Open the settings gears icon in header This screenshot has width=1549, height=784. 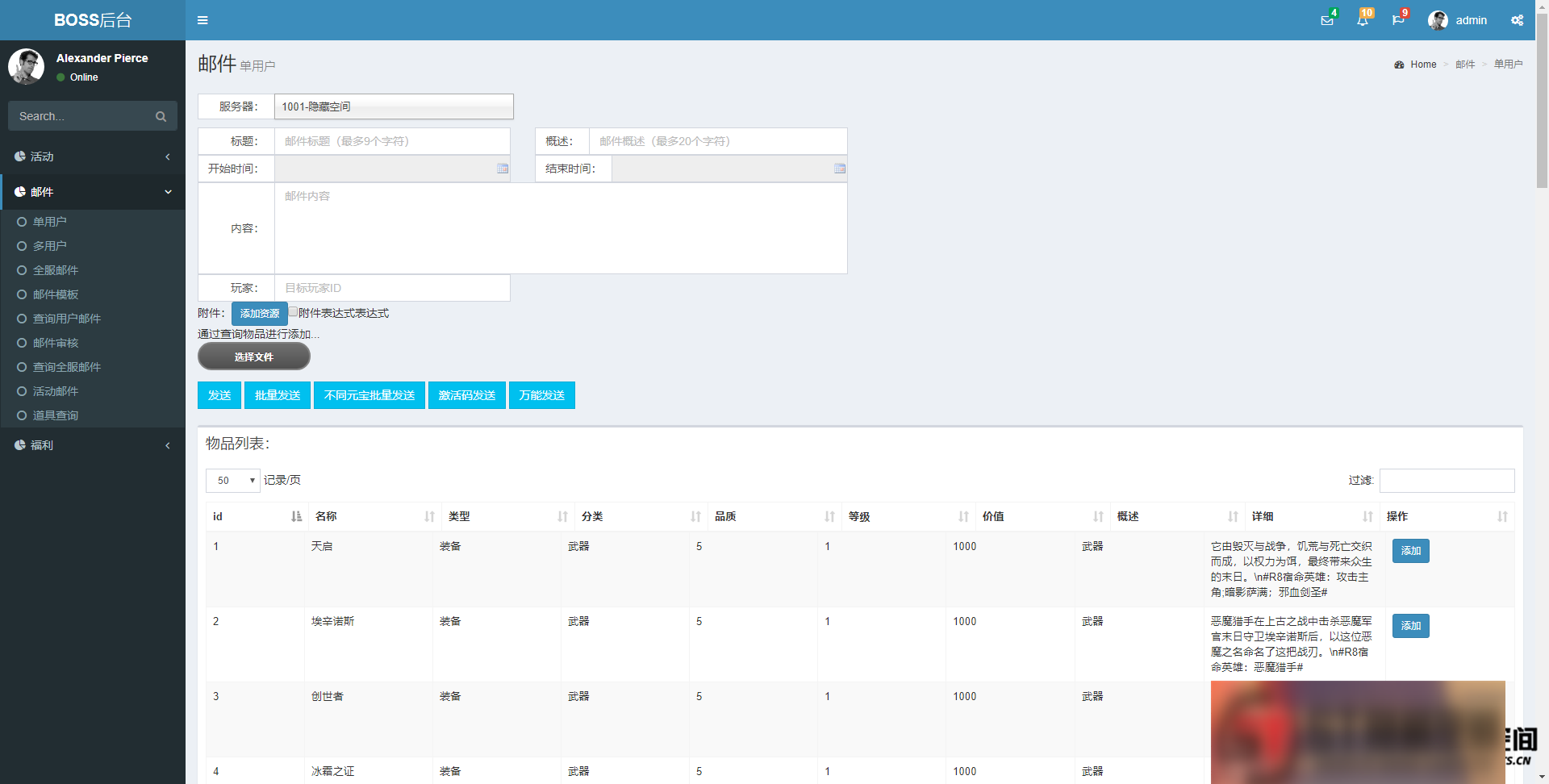(x=1517, y=20)
